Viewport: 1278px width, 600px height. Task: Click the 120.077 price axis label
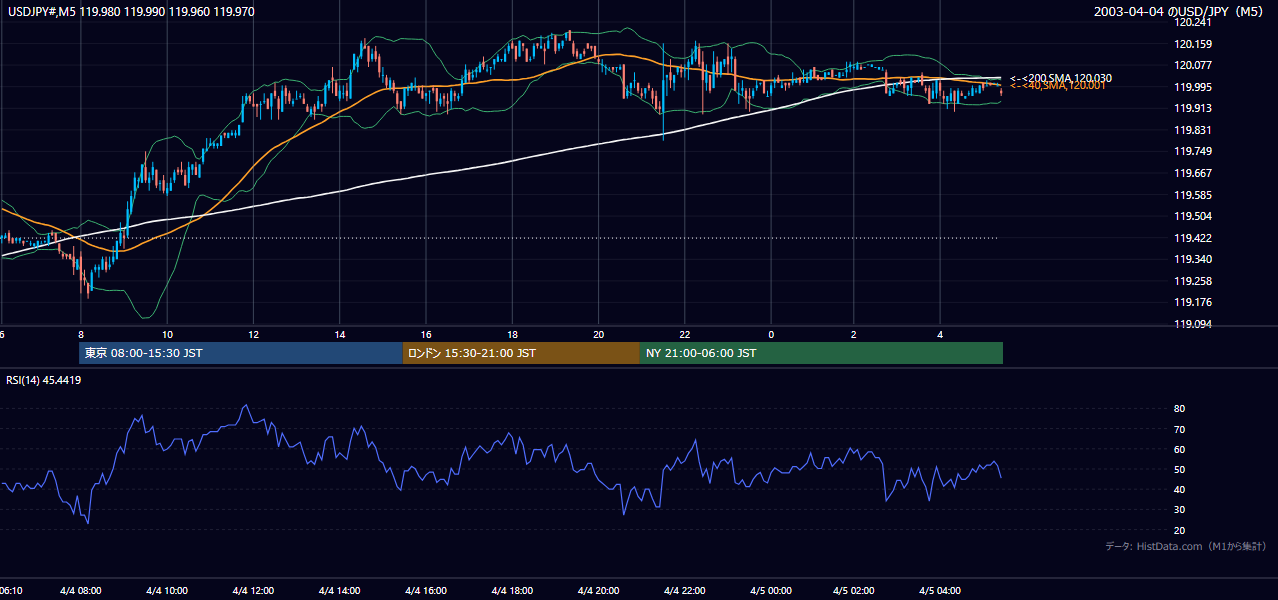coord(1192,65)
